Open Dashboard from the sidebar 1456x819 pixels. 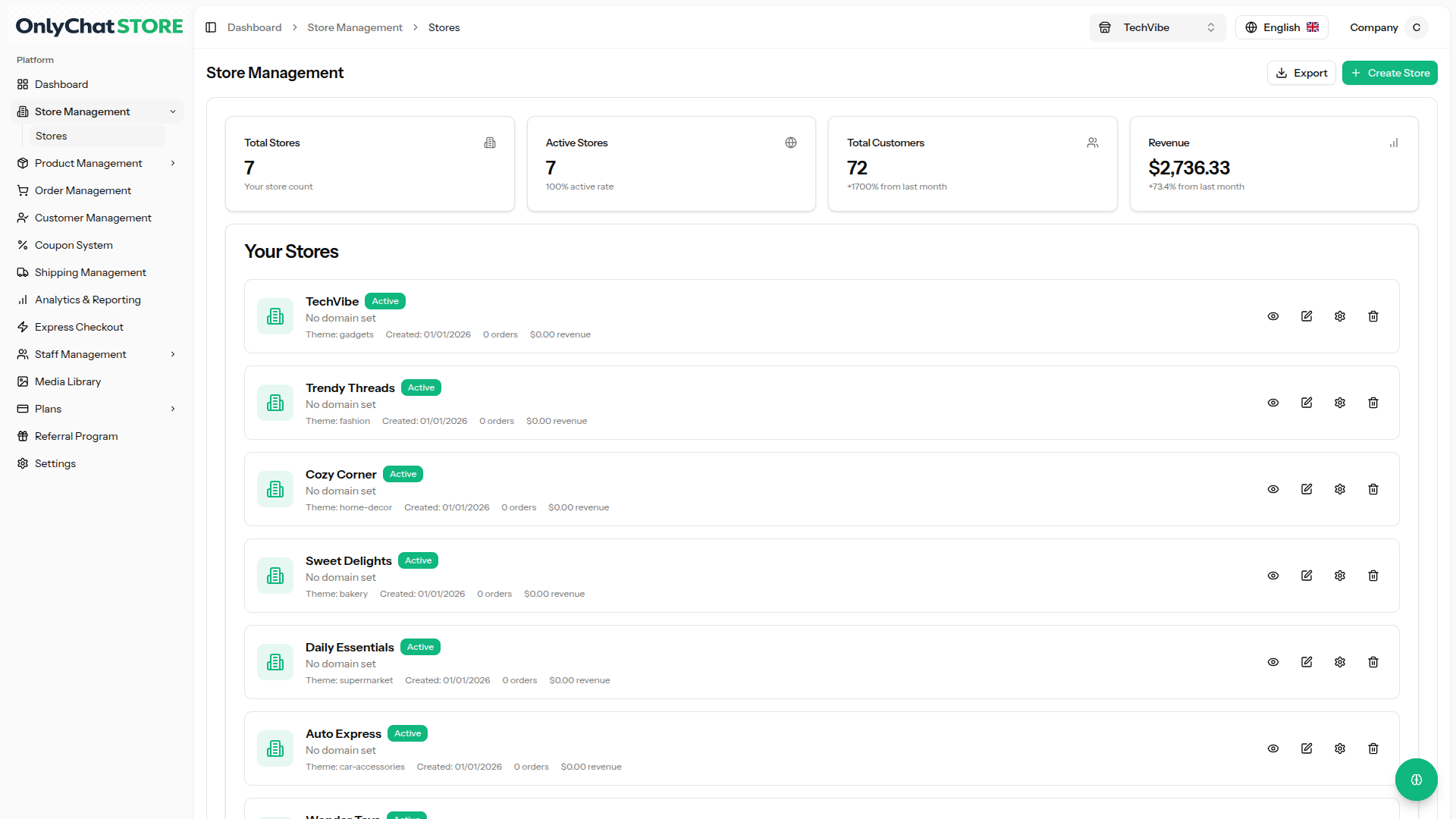(97, 84)
